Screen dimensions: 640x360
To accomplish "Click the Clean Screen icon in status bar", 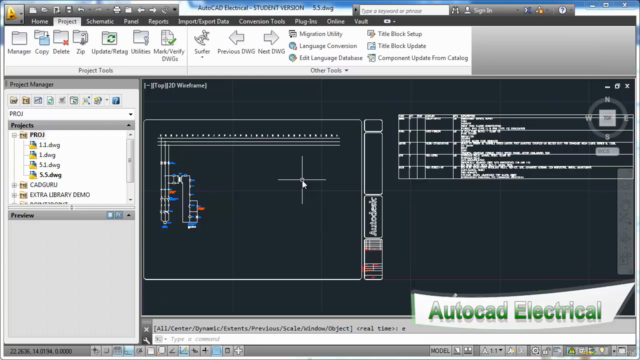I will click(x=622, y=351).
